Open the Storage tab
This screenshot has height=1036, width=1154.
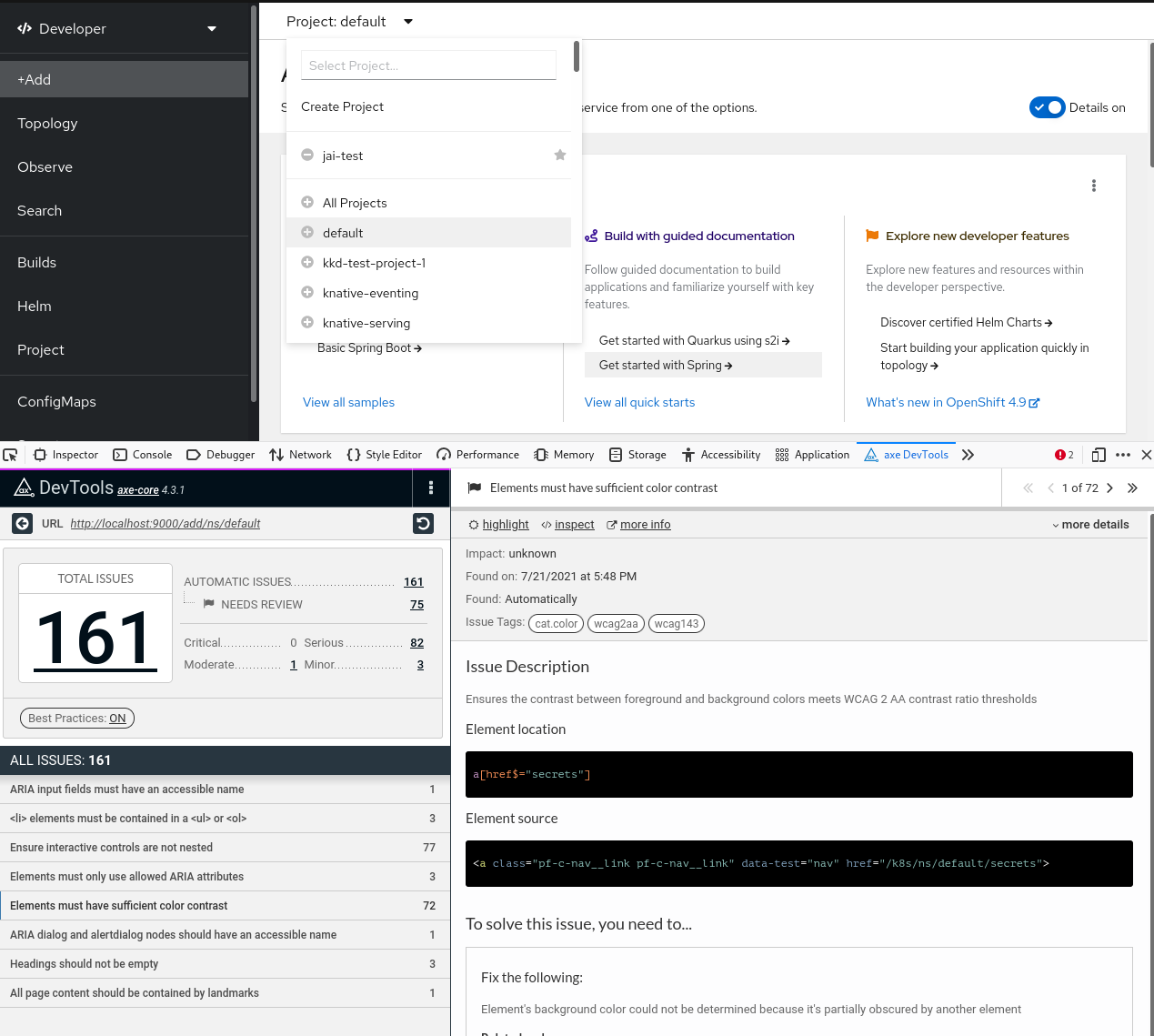637,455
